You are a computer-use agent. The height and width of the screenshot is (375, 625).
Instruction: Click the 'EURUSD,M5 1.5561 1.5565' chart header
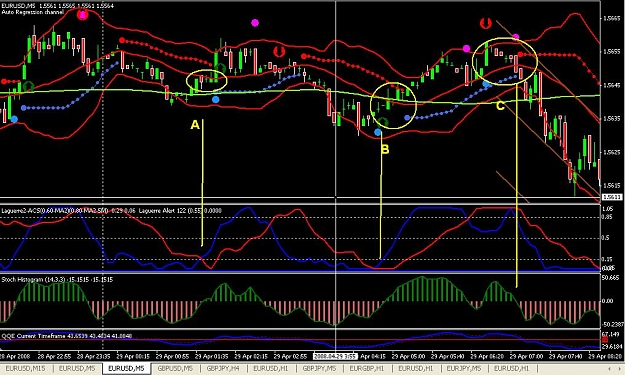(x=57, y=6)
